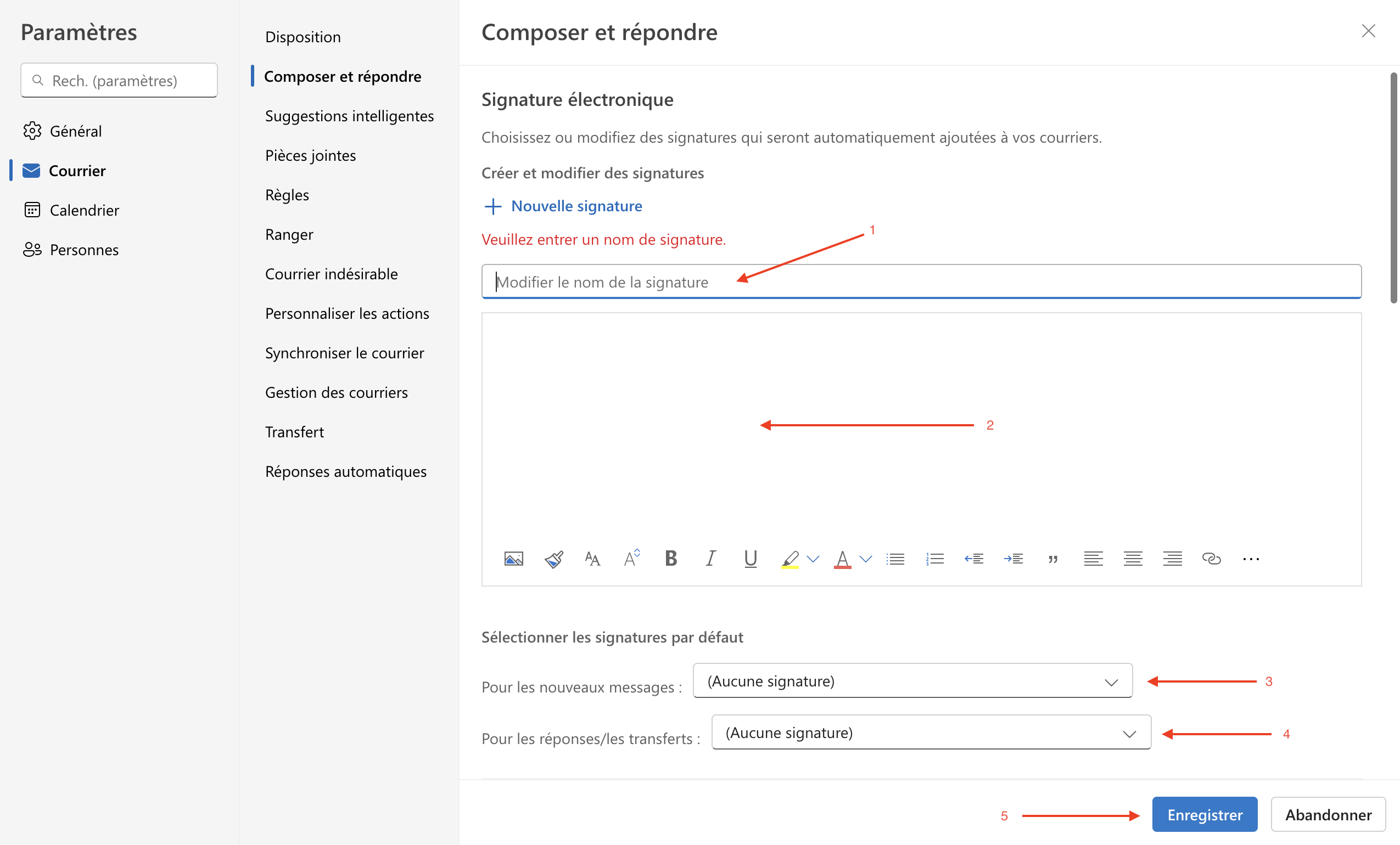Click the insert hyperlink icon
This screenshot has height=845, width=1400.
(1211, 559)
